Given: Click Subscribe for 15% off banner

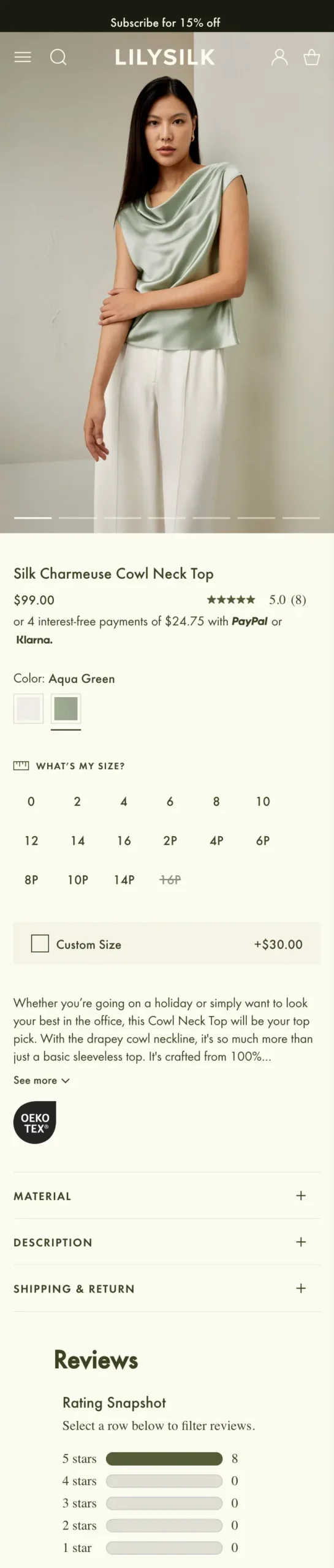Looking at the screenshot, I should tap(165, 23).
